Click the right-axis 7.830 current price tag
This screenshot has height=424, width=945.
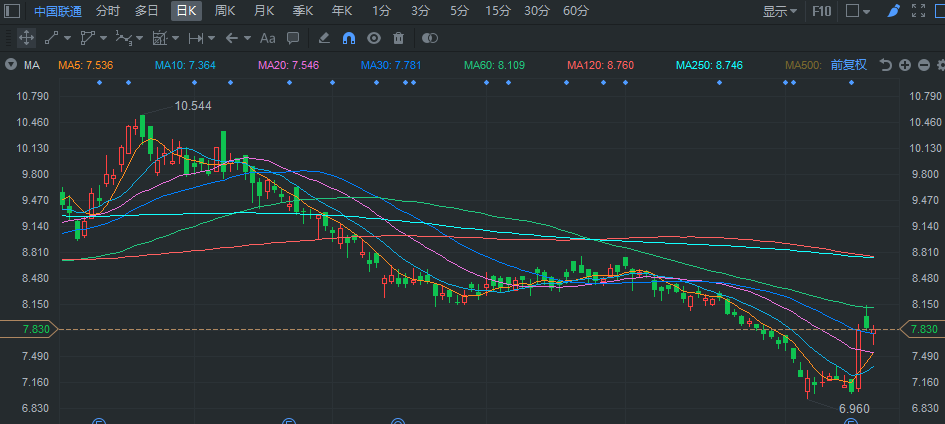pos(923,329)
